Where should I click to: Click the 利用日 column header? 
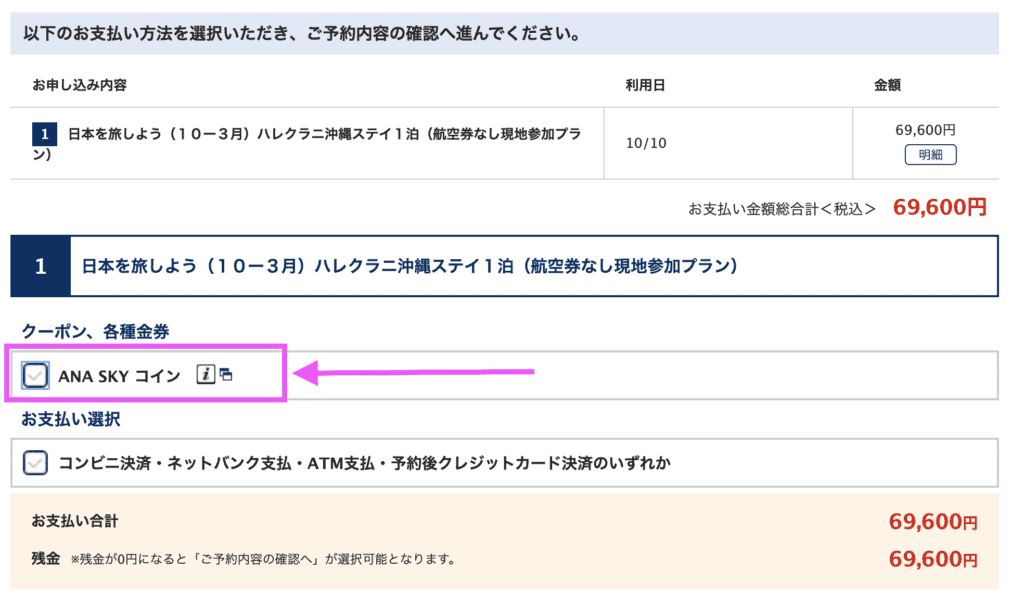645,85
